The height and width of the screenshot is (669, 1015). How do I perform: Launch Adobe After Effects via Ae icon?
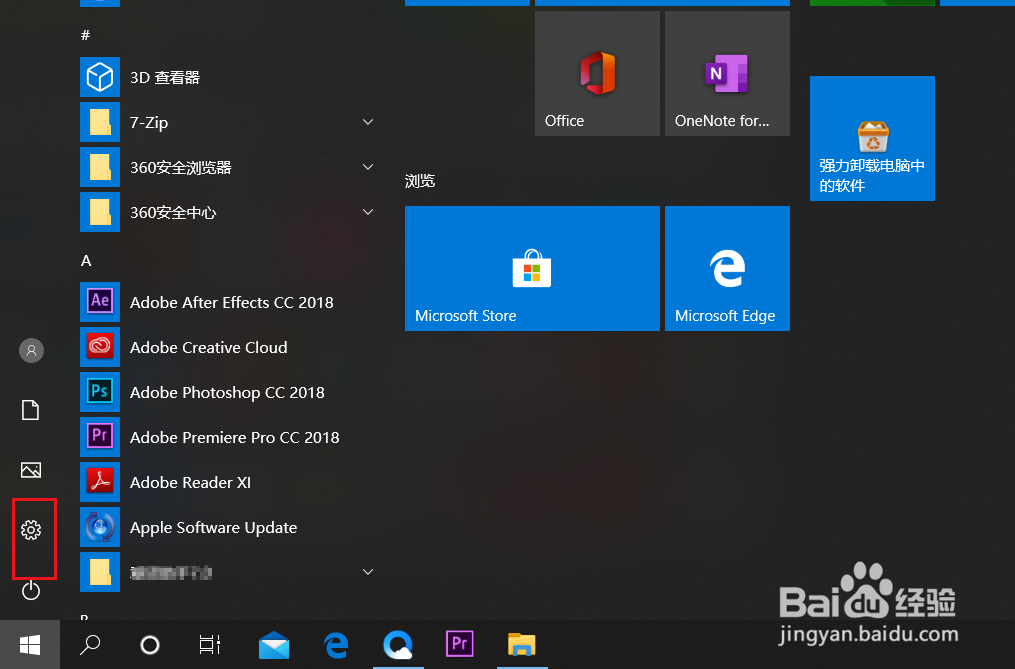pyautogui.click(x=100, y=302)
